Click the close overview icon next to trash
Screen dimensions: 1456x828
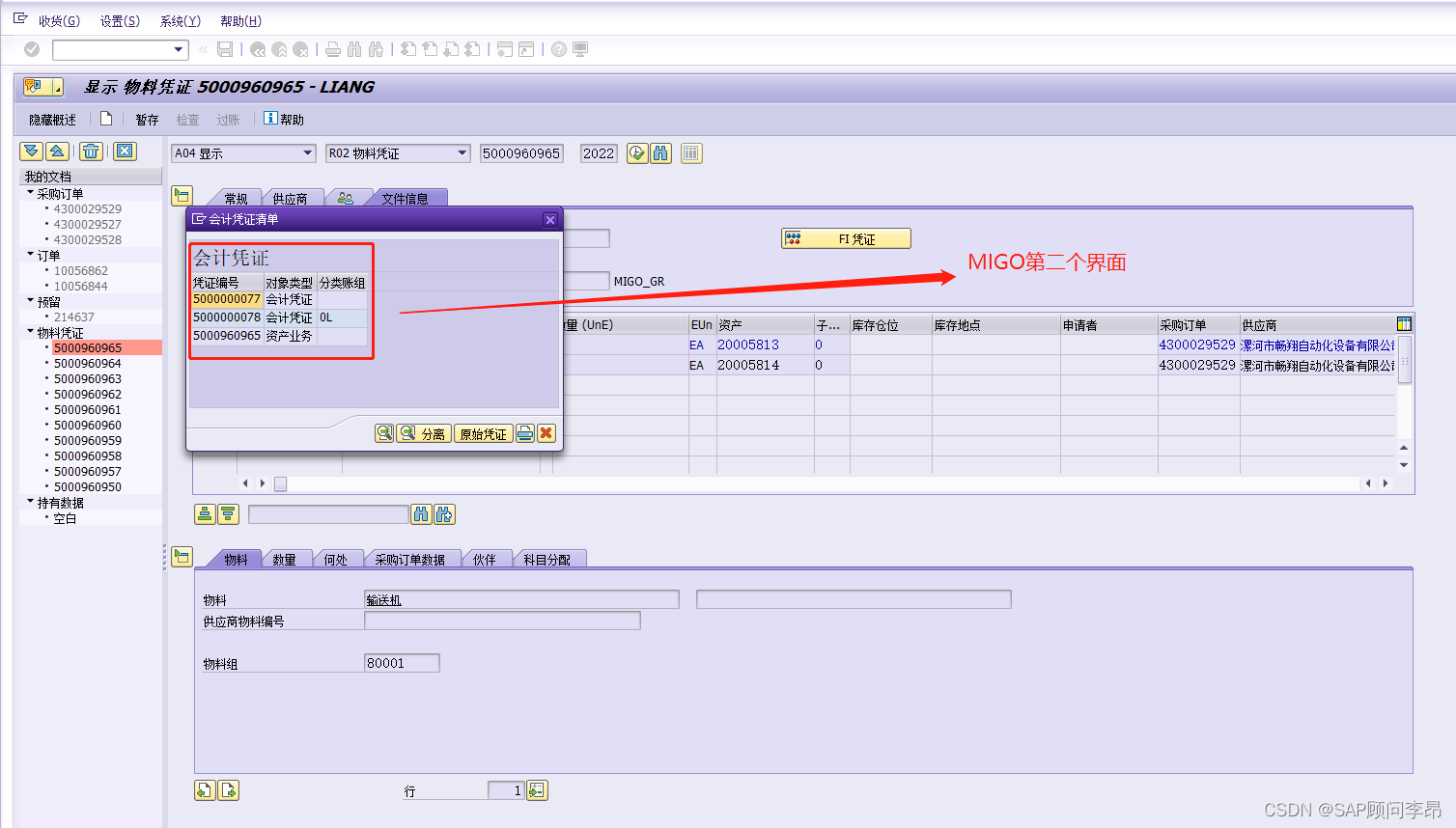tap(125, 152)
